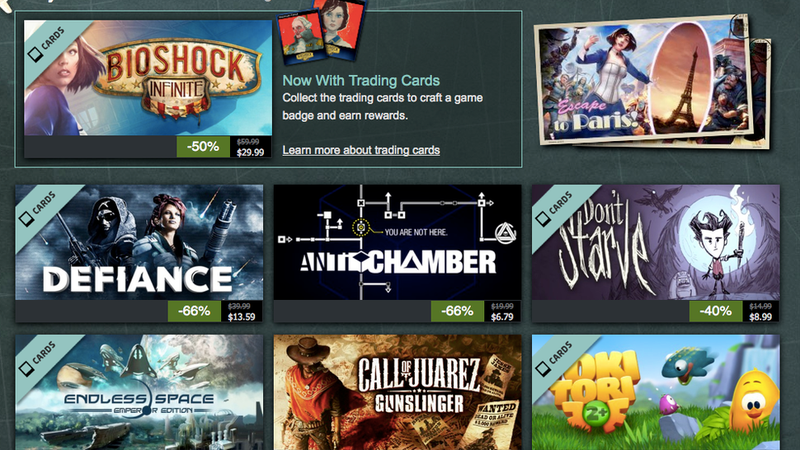Viewport: 800px width, 450px height.
Task: Open the BioShock Infinite trading card images
Action: [x=321, y=32]
